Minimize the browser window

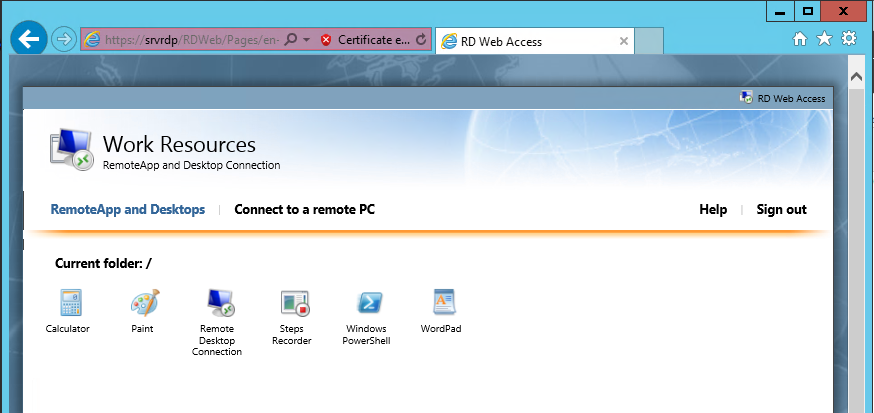tap(780, 11)
